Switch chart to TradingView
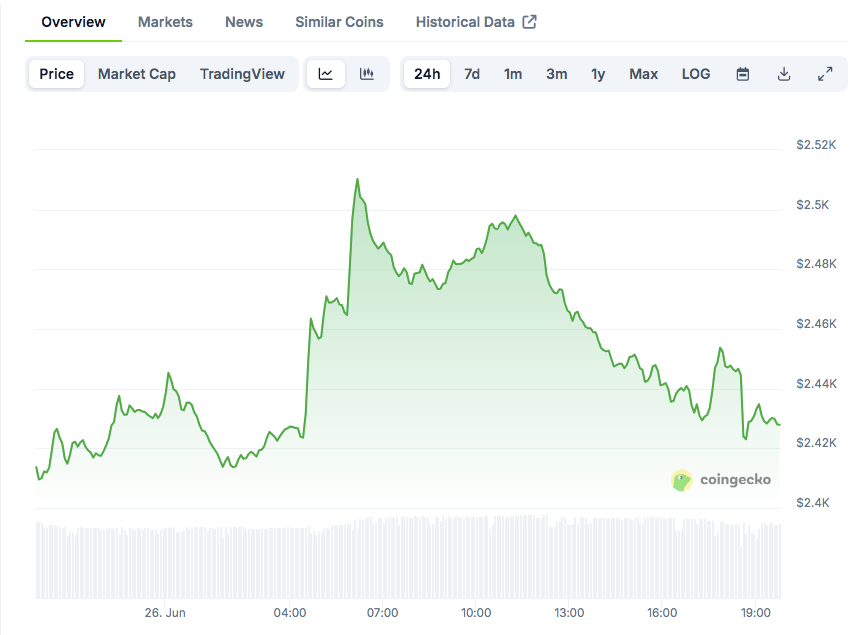Viewport: 864px width, 635px height. coord(242,74)
